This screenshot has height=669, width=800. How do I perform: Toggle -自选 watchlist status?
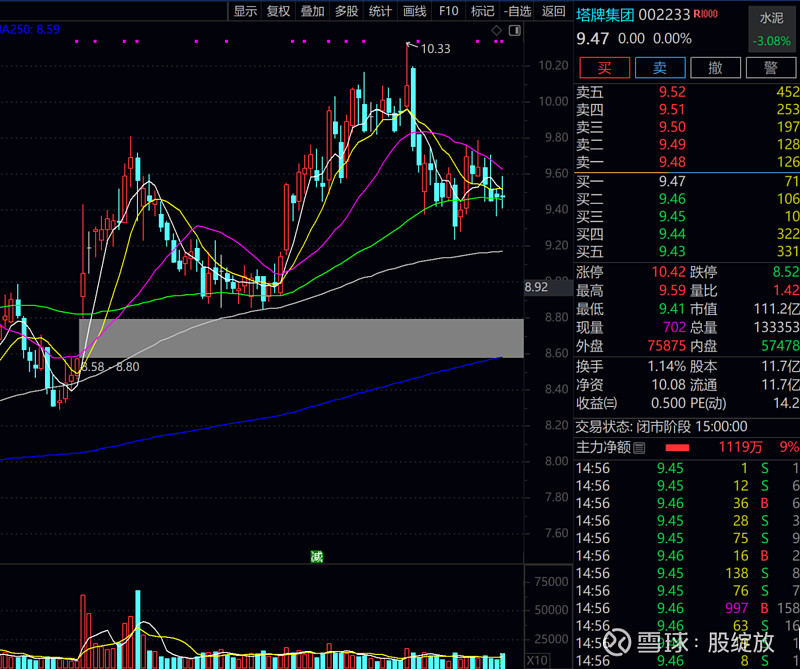coord(518,11)
